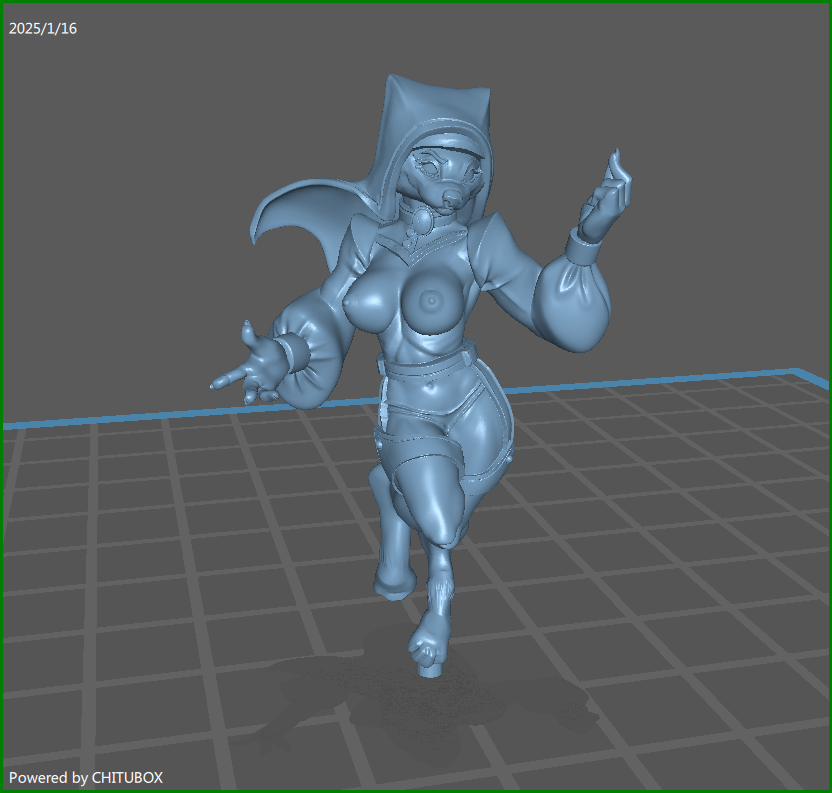Click the "2025/1/16" date stamp
The height and width of the screenshot is (793, 832).
click(x=43, y=29)
